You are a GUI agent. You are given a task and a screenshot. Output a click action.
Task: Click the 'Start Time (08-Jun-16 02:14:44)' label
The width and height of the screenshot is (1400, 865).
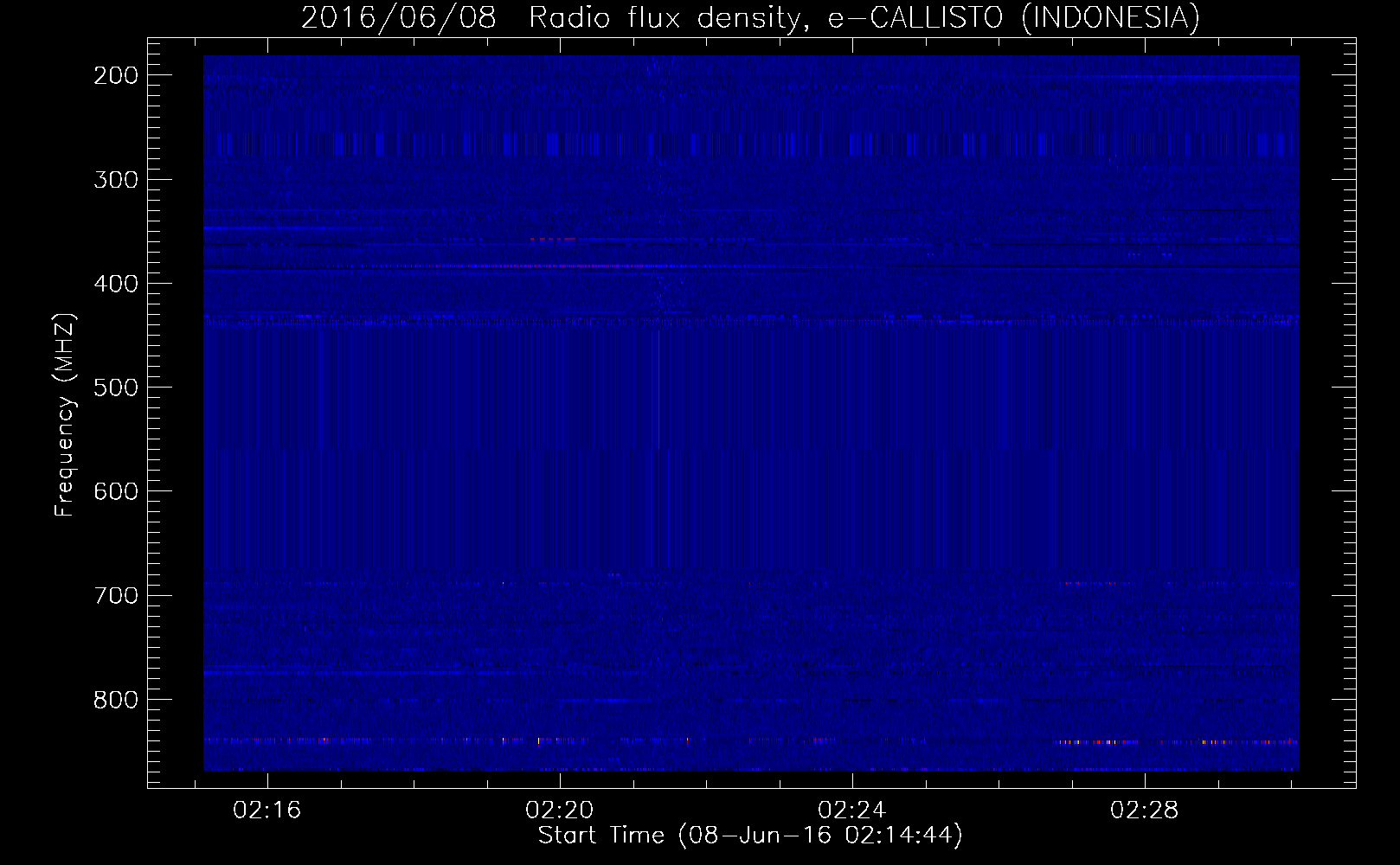pos(750,836)
